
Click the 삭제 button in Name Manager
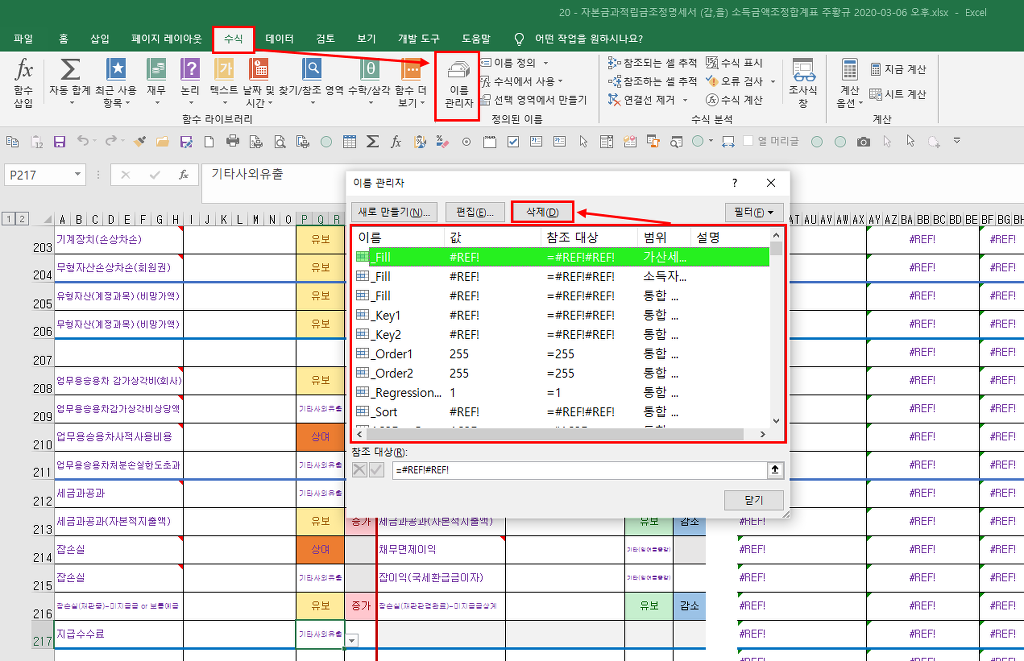tap(541, 212)
